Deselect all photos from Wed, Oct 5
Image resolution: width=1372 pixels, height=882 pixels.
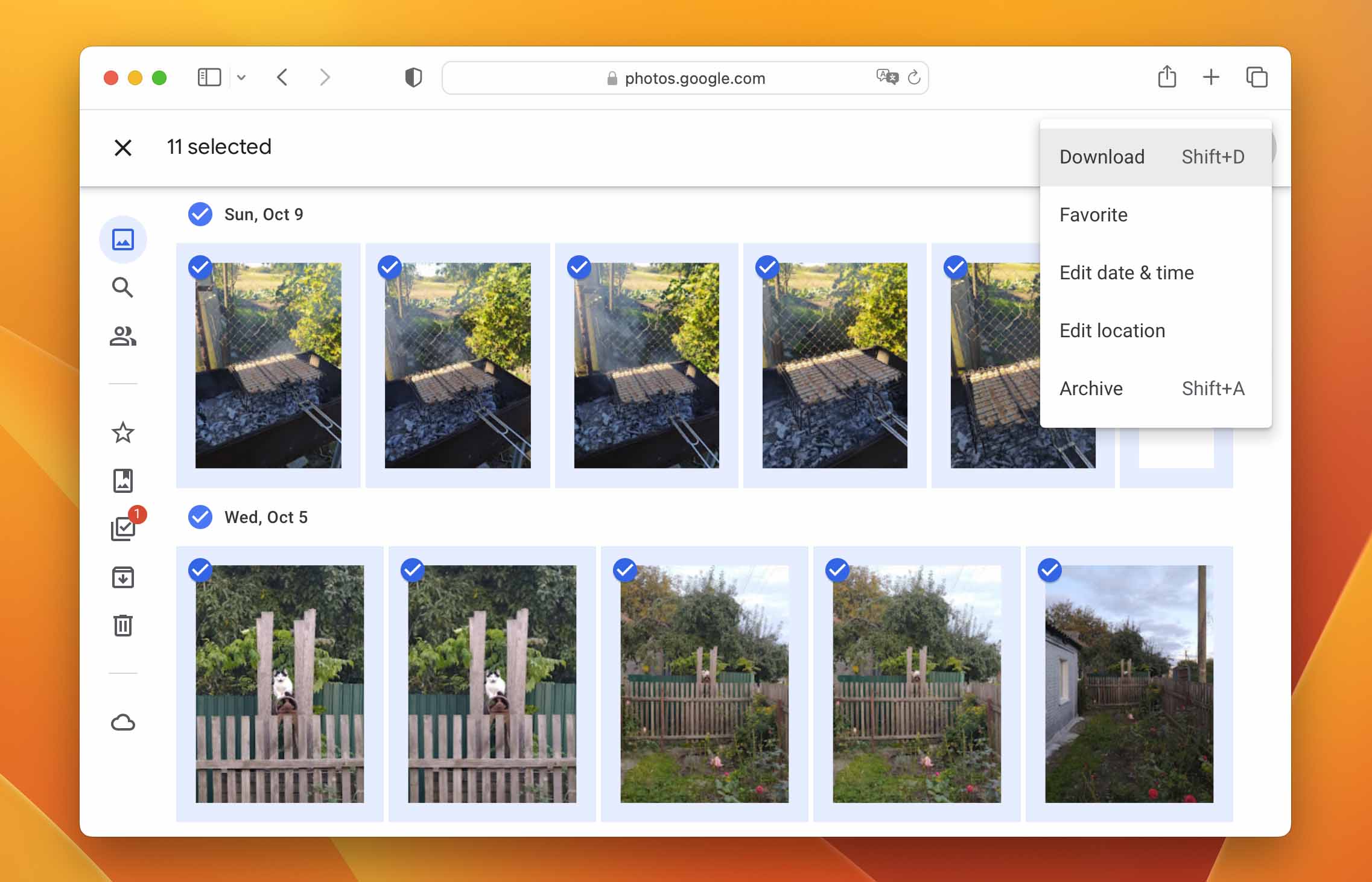click(x=200, y=517)
